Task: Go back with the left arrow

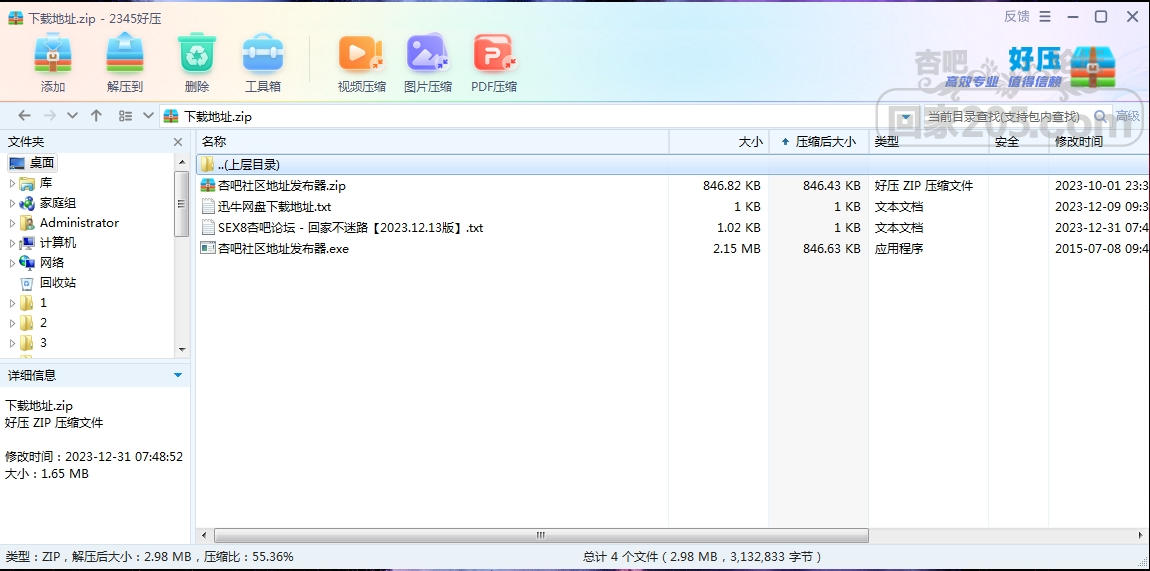Action: tap(24, 116)
